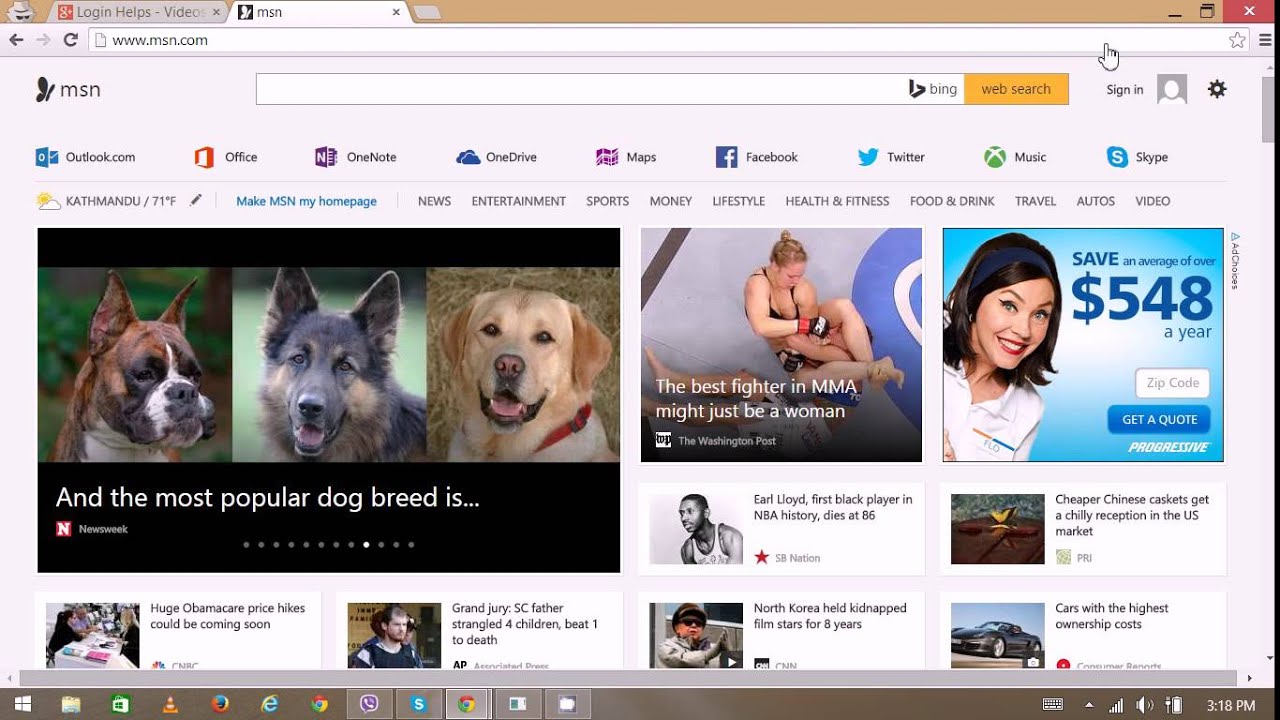
Task: Click the Bing search input box
Action: pos(580,89)
